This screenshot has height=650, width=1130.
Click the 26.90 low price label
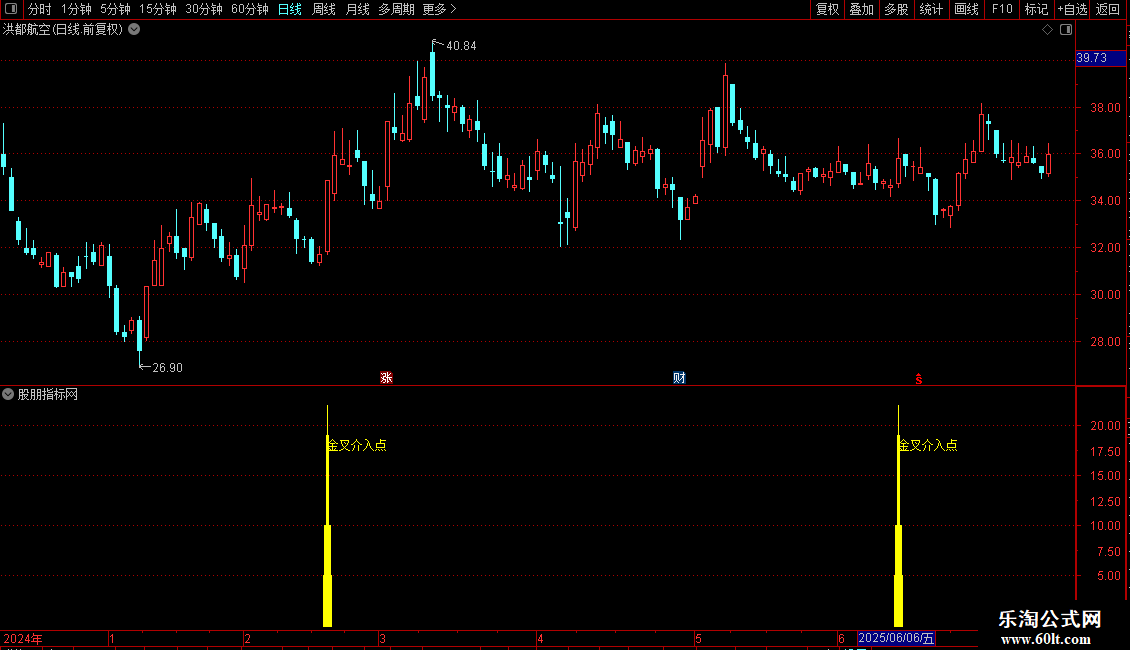pyautogui.click(x=167, y=368)
